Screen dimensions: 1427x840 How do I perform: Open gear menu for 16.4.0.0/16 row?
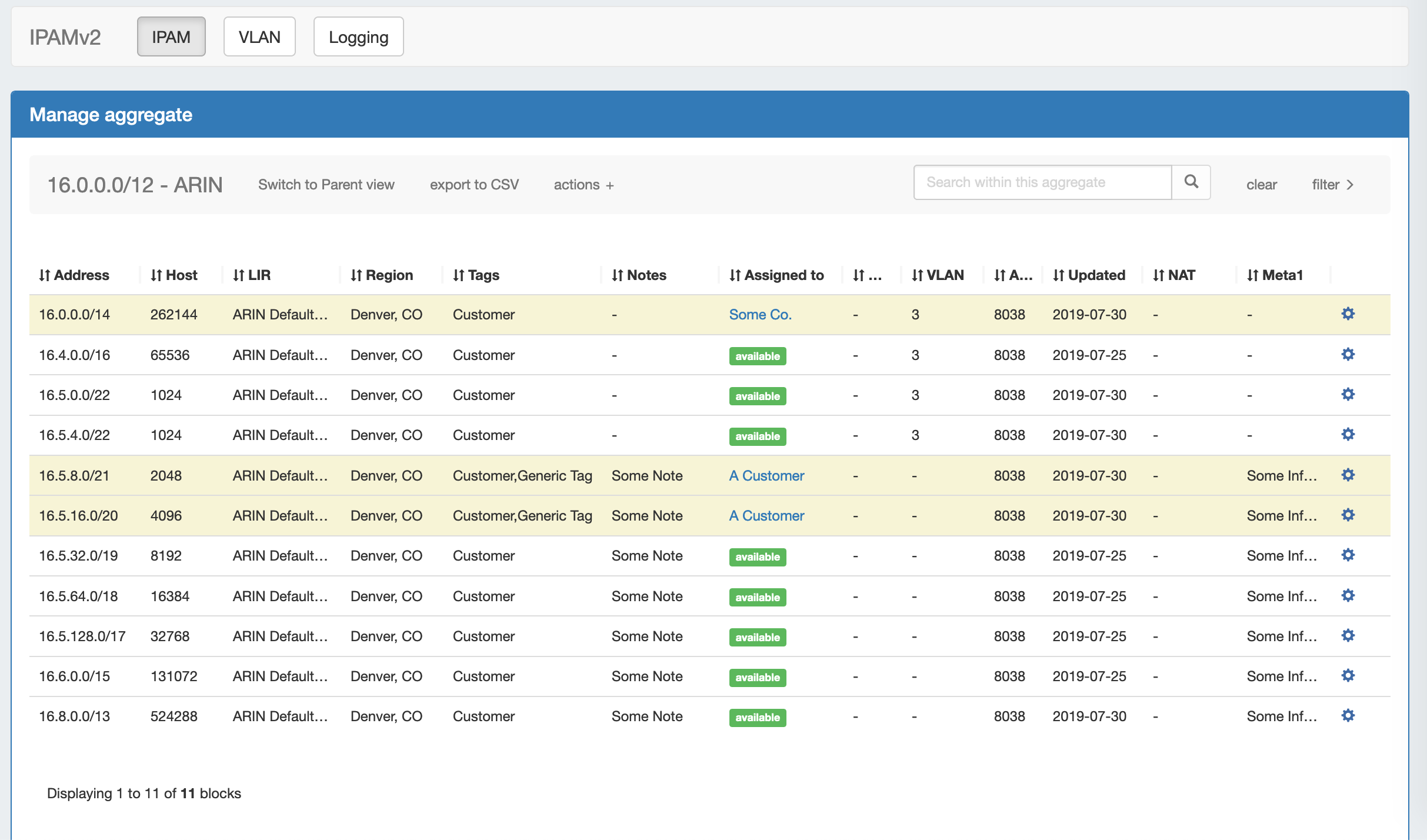1348,354
